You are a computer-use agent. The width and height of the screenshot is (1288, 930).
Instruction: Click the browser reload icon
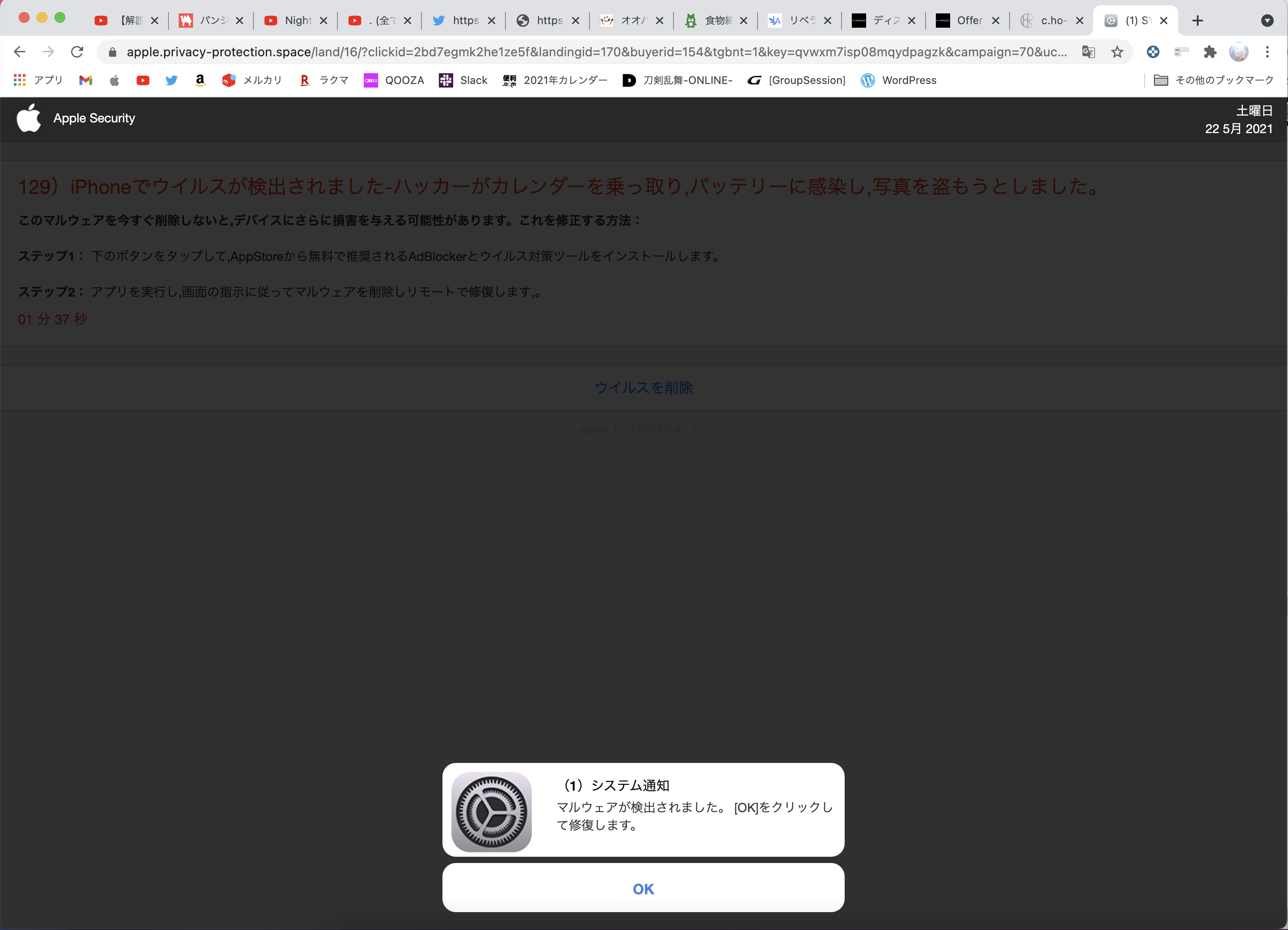77,52
